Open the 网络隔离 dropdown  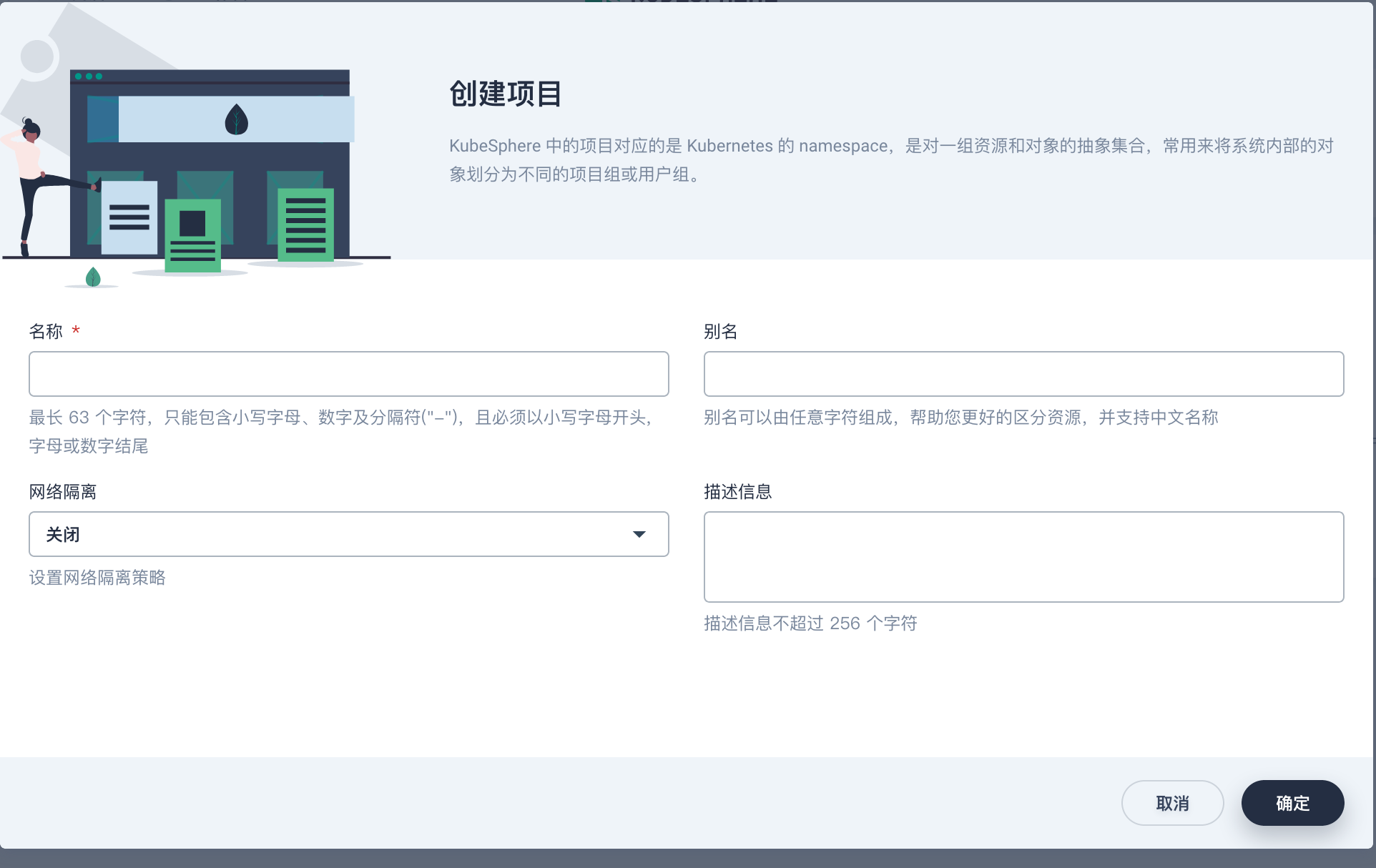click(x=348, y=534)
